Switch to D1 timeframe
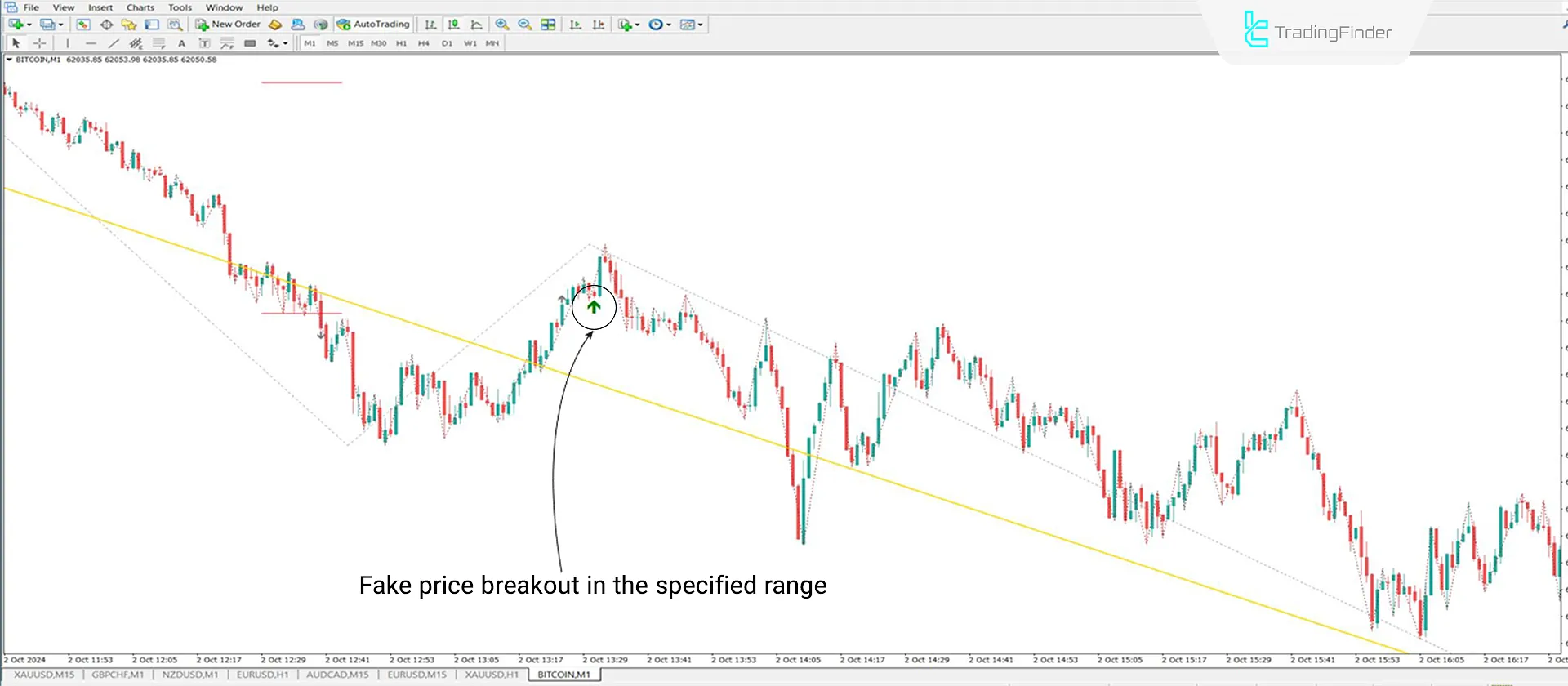This screenshot has height=686, width=1568. pos(447,43)
